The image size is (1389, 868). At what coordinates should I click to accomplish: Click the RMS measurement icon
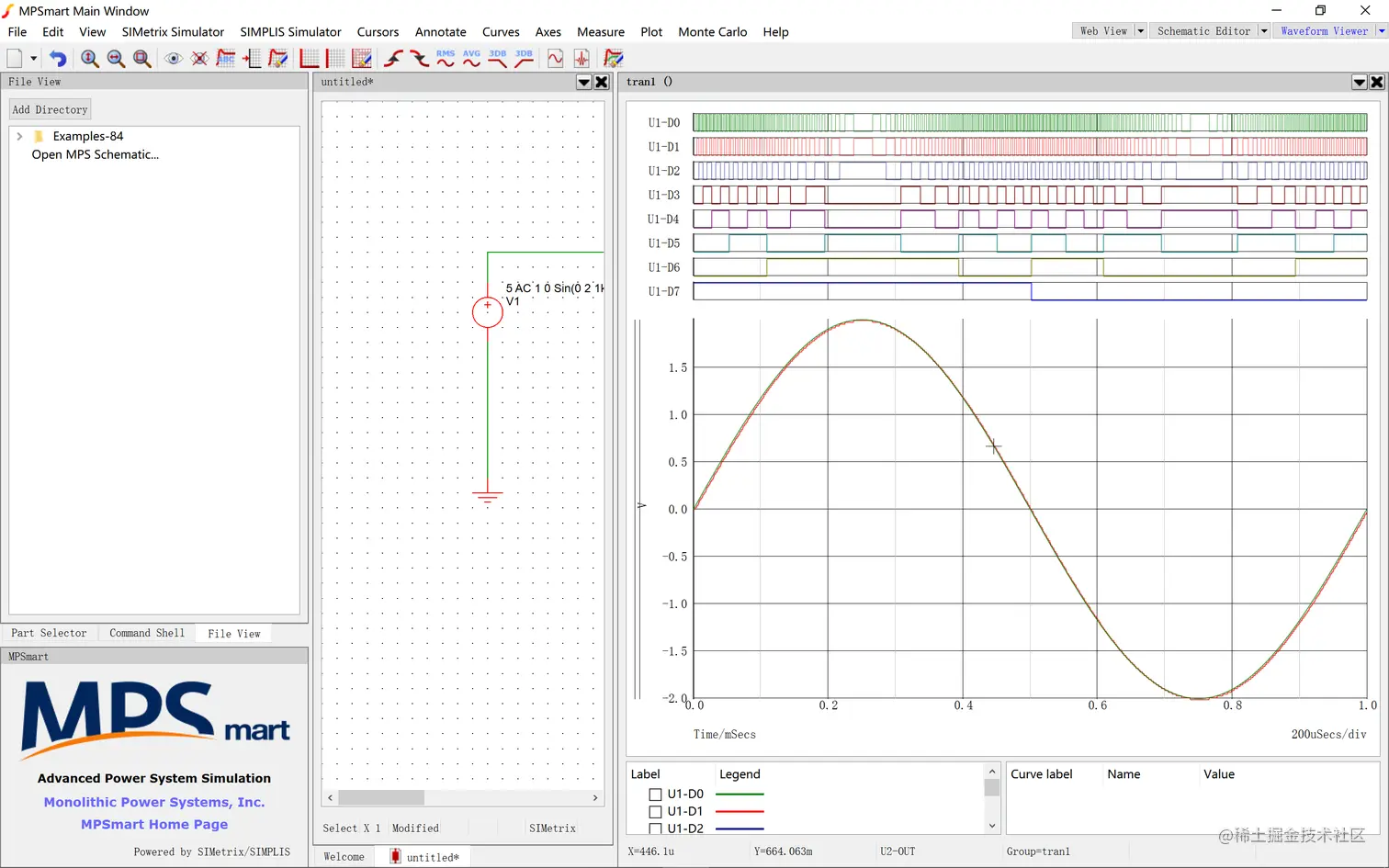(x=446, y=59)
